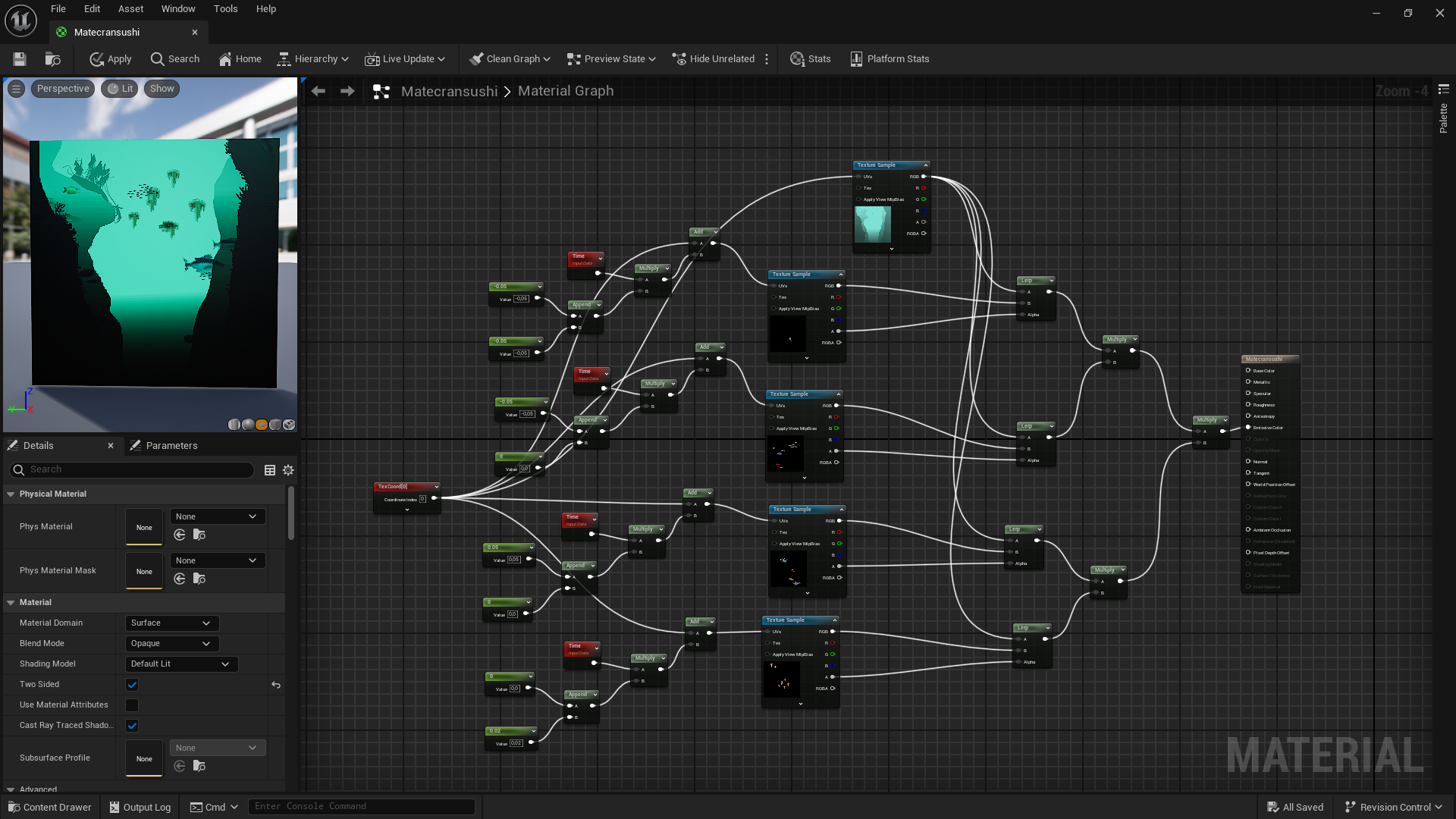This screenshot has width=1456, height=819.
Task: Navigate back in the material graph
Action: click(318, 91)
